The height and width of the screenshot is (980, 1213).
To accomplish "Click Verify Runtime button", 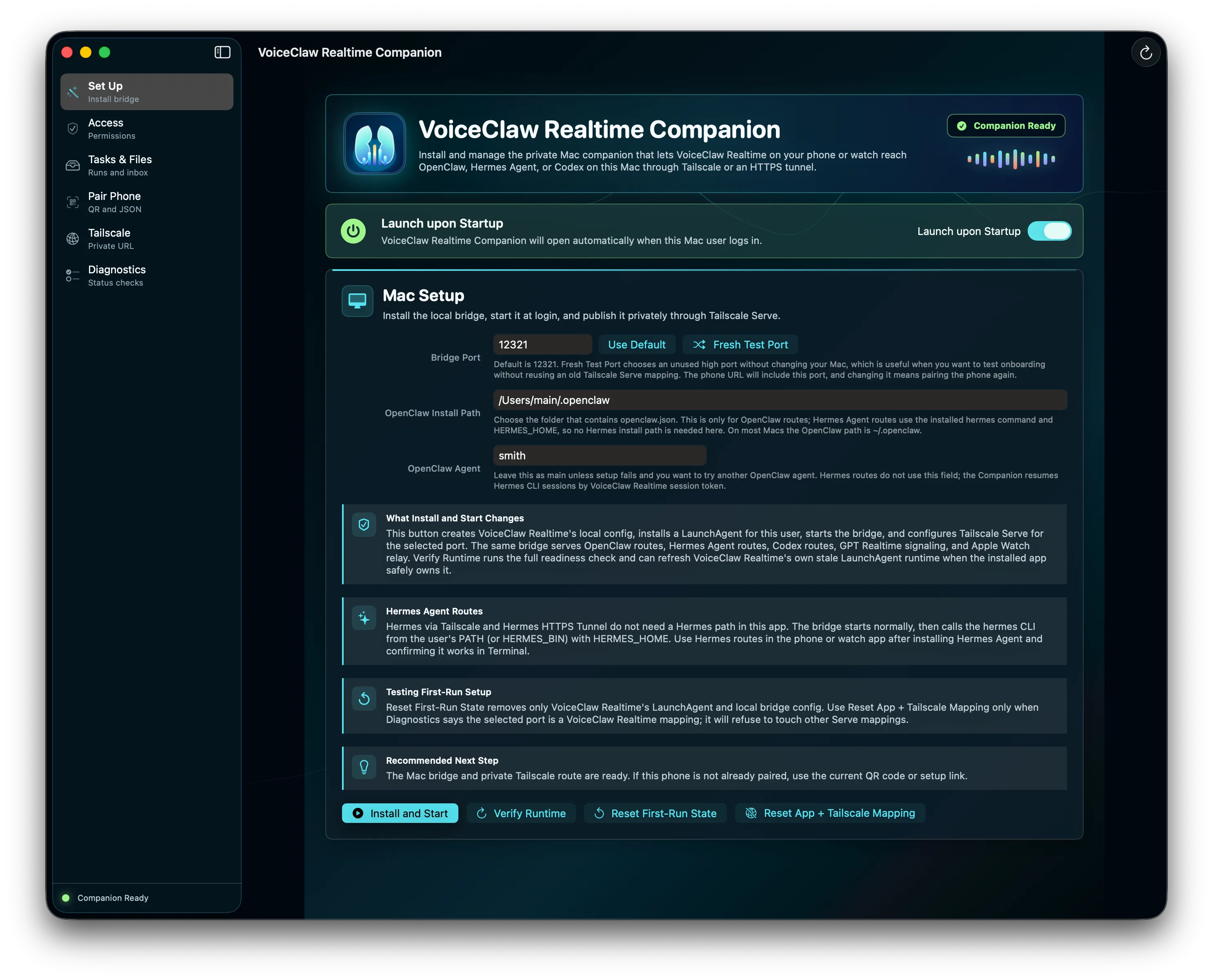I will [x=521, y=813].
